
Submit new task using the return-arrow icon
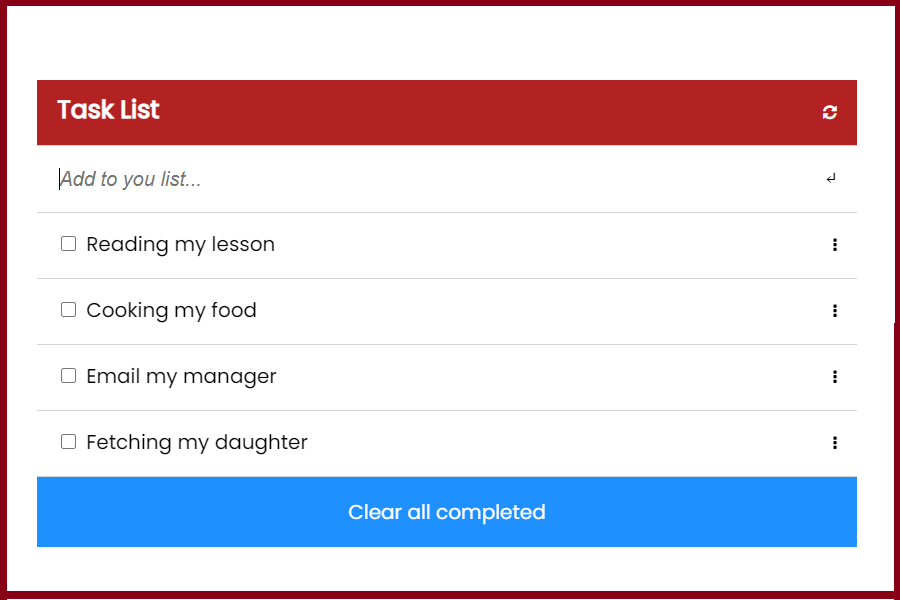pos(831,179)
